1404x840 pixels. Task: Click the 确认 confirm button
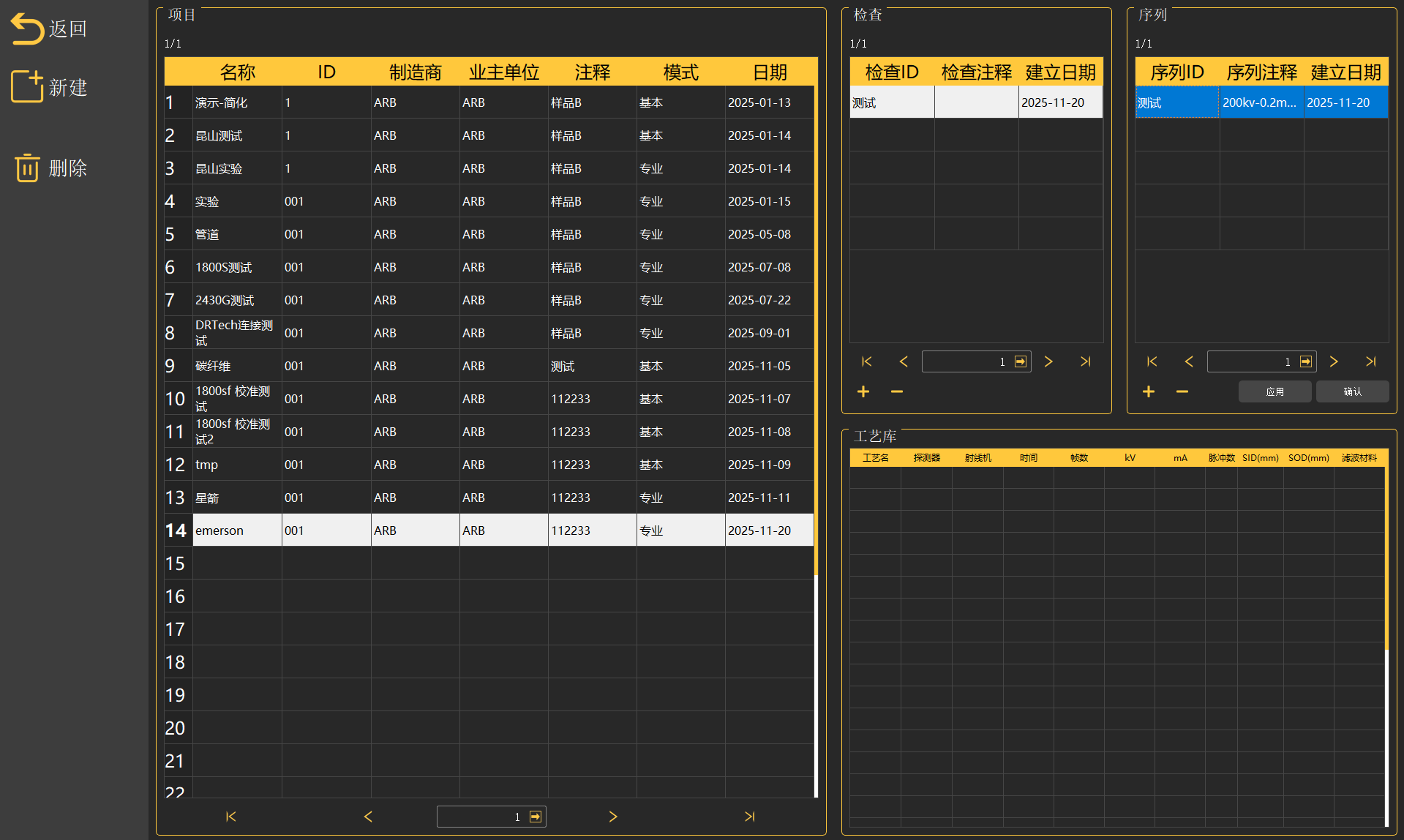pyautogui.click(x=1352, y=391)
